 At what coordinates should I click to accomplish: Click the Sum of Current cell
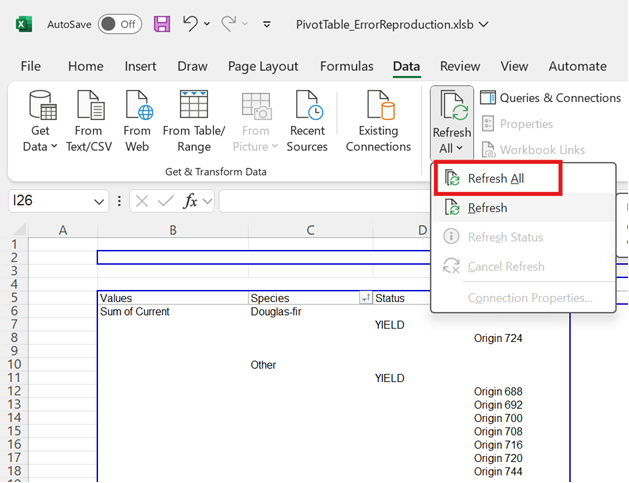(173, 311)
